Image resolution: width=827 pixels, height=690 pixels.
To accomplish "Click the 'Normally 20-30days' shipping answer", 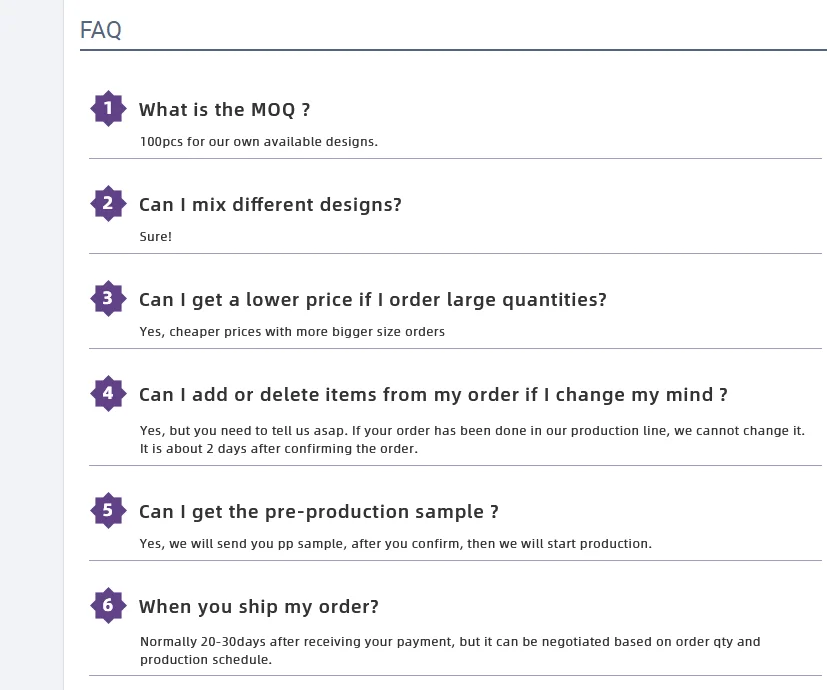I will pos(450,650).
